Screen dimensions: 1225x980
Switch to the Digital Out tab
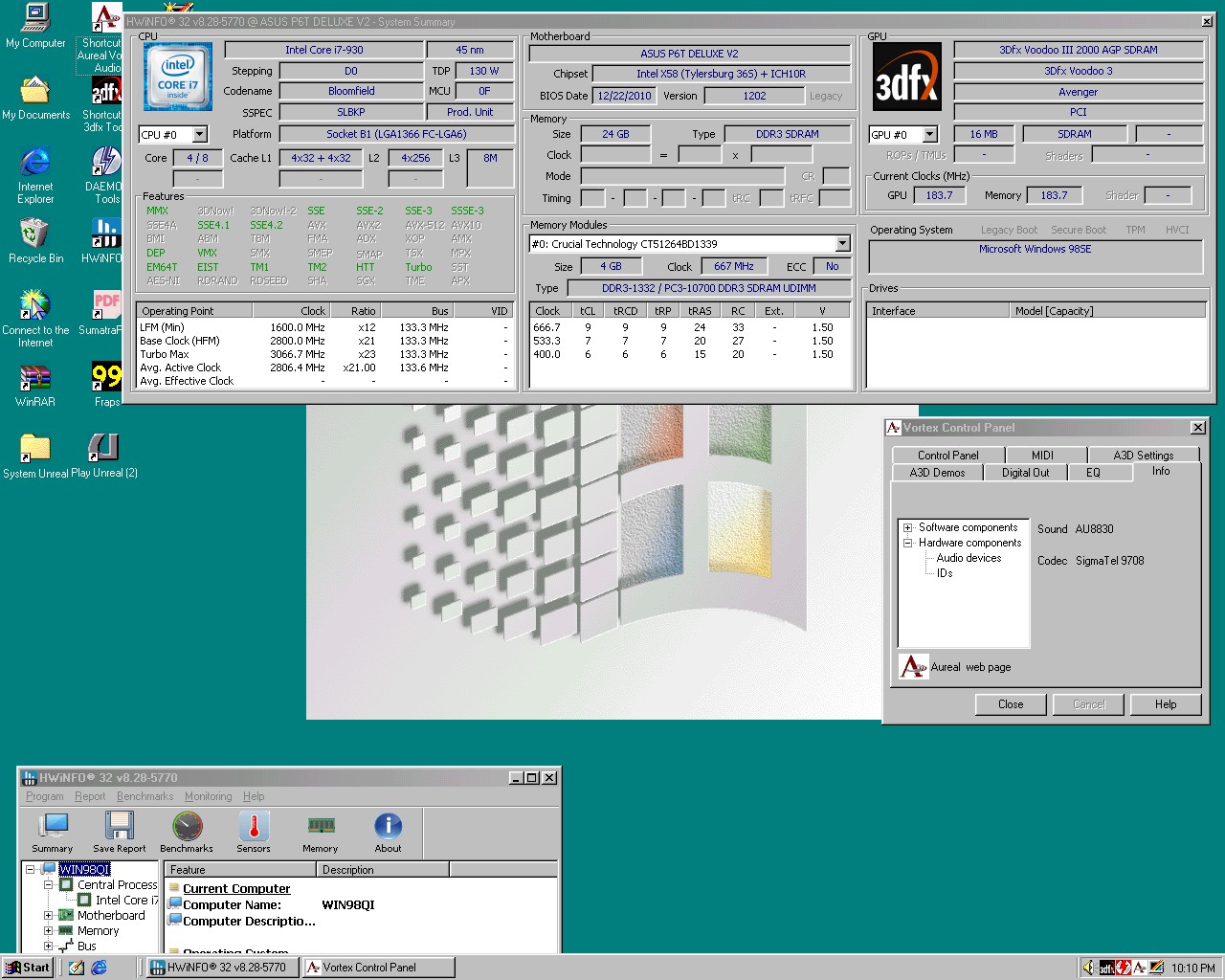(1025, 473)
